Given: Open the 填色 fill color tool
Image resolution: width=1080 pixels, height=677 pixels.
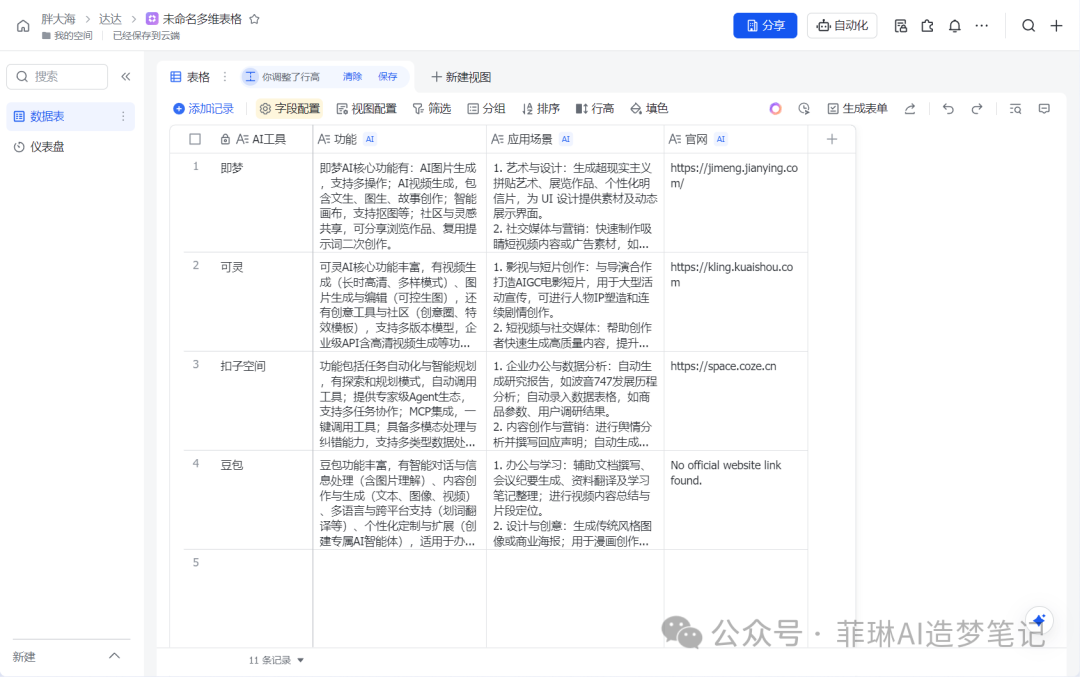Looking at the screenshot, I should click(x=650, y=109).
